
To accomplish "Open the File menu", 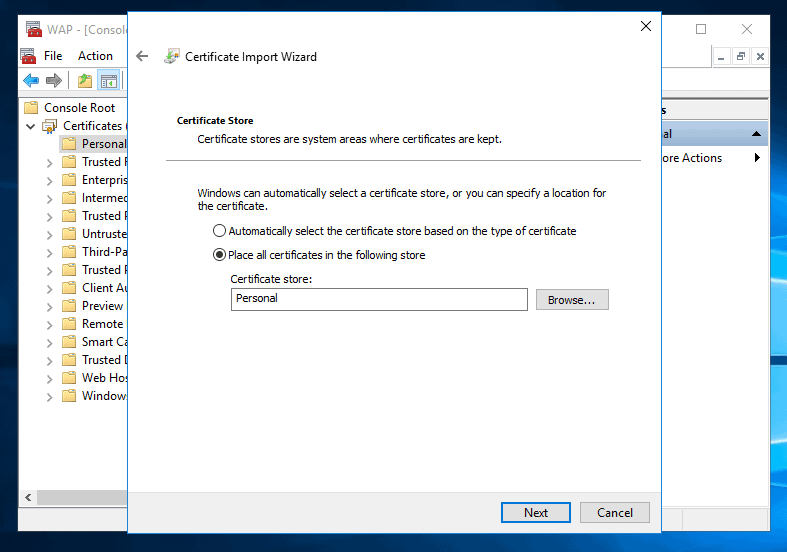I will 53,56.
